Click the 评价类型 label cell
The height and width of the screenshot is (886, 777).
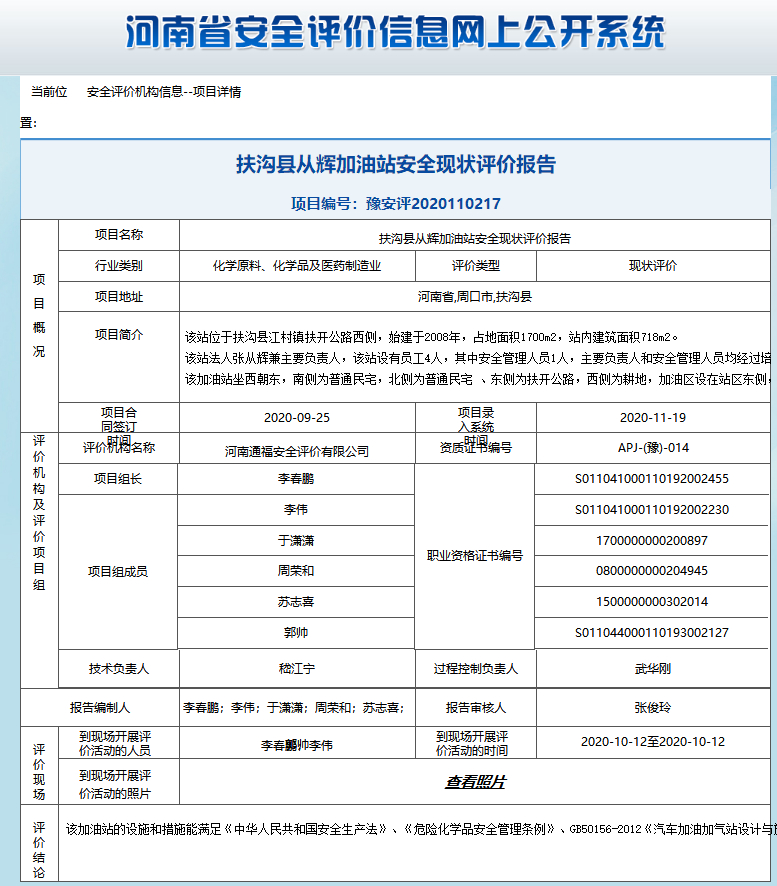(x=476, y=266)
